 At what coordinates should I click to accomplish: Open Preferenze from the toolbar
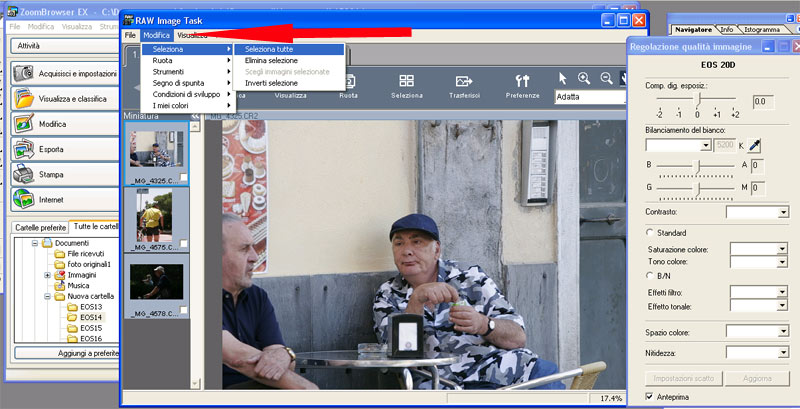pos(521,85)
